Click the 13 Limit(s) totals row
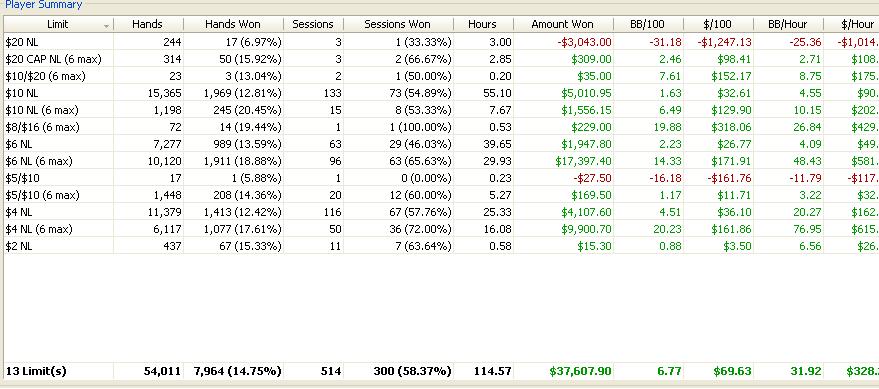 point(441,371)
